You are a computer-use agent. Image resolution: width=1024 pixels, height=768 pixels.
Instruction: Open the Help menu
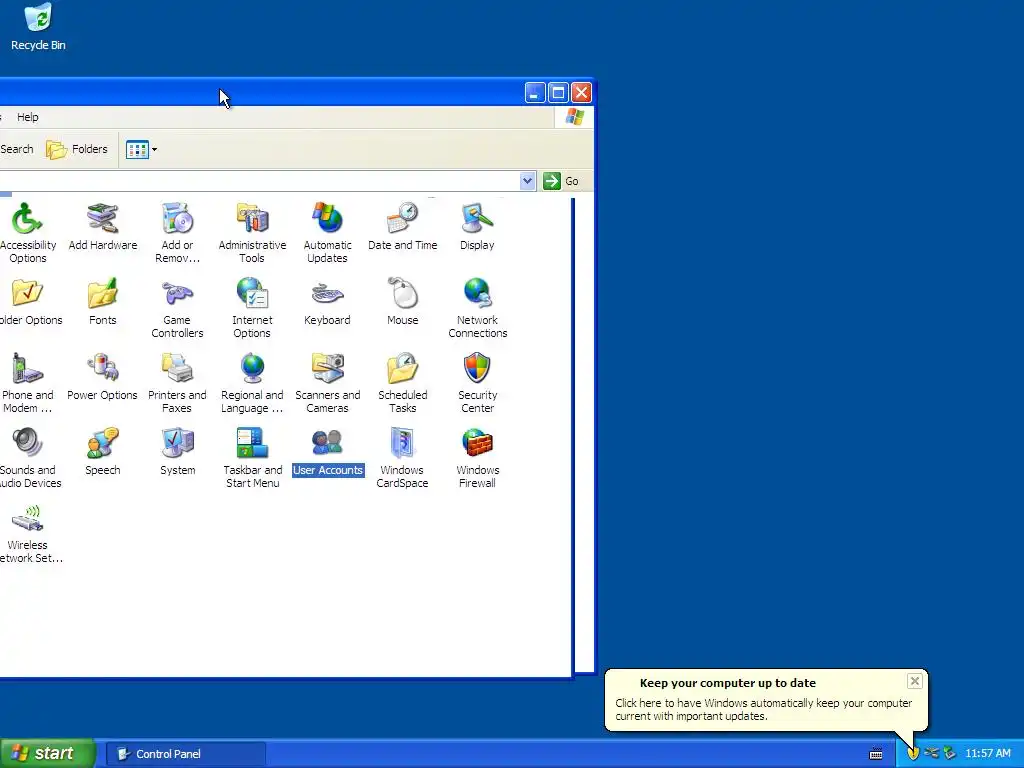click(x=27, y=117)
